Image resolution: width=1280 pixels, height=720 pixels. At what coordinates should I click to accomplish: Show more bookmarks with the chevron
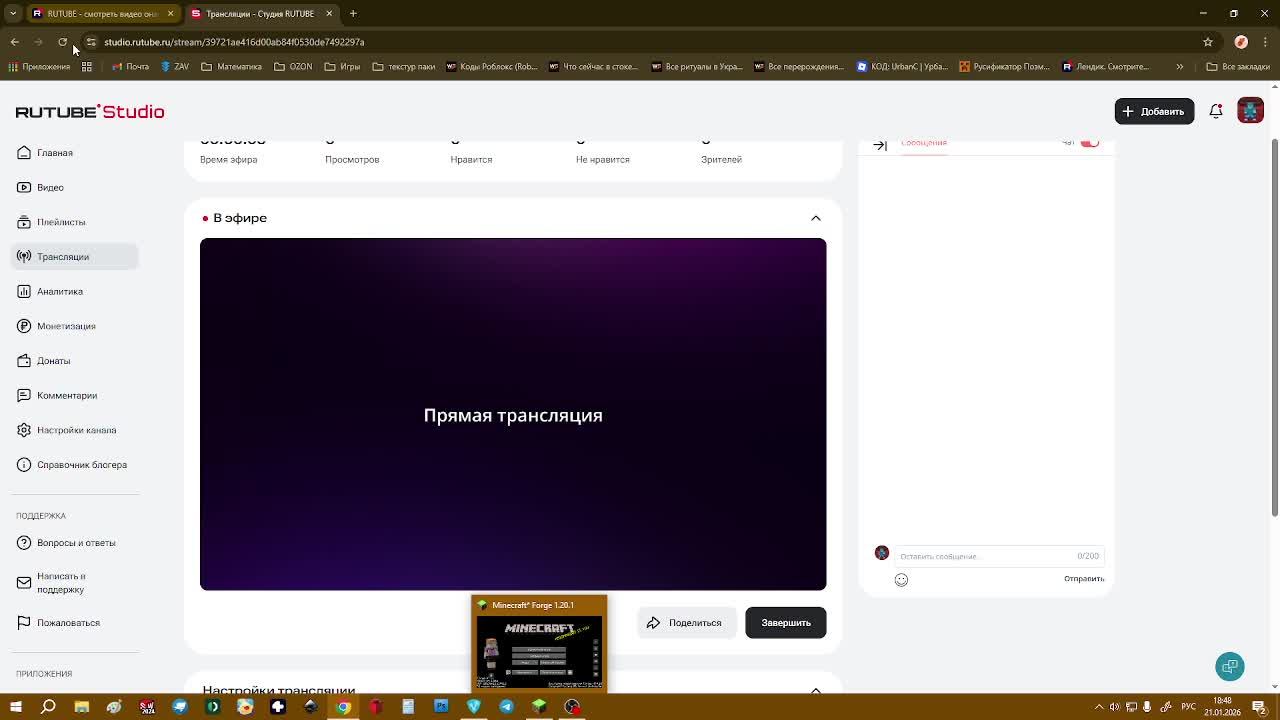click(1180, 67)
